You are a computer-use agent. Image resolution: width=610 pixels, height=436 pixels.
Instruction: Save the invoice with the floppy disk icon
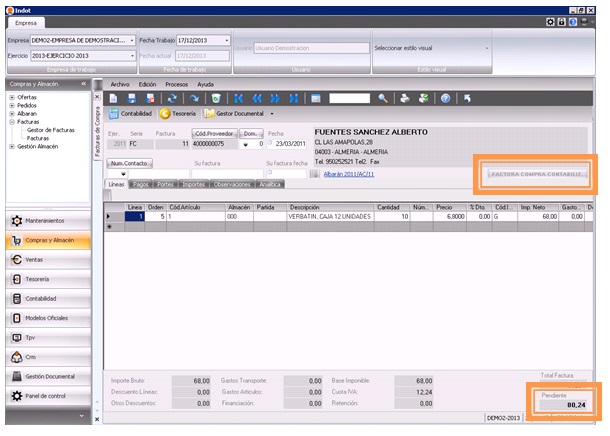click(133, 99)
